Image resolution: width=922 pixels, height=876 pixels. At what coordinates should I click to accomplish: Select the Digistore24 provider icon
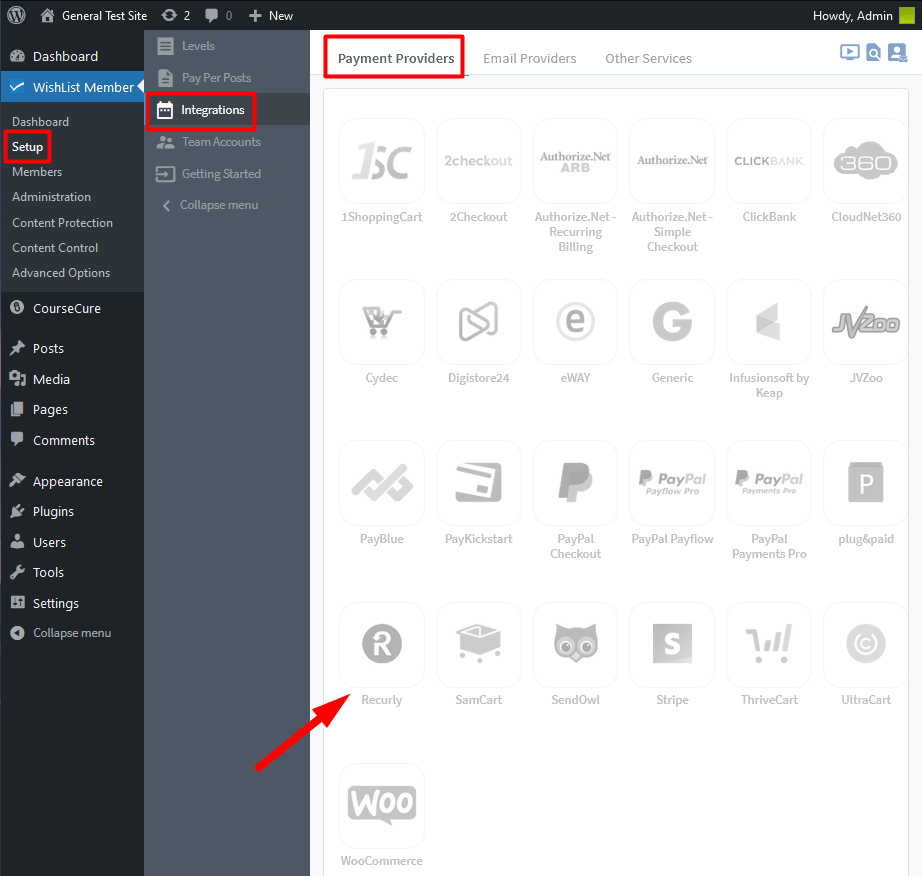coord(479,322)
